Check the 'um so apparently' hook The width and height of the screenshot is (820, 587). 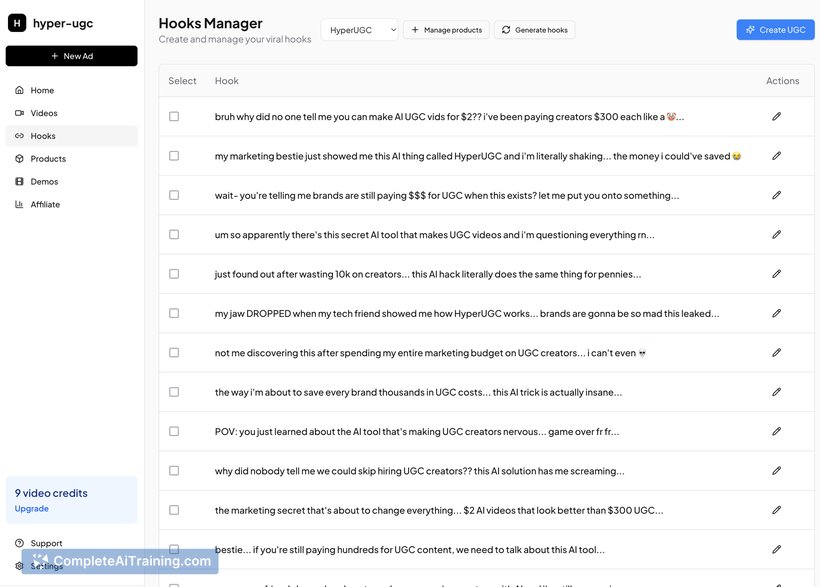coord(174,234)
